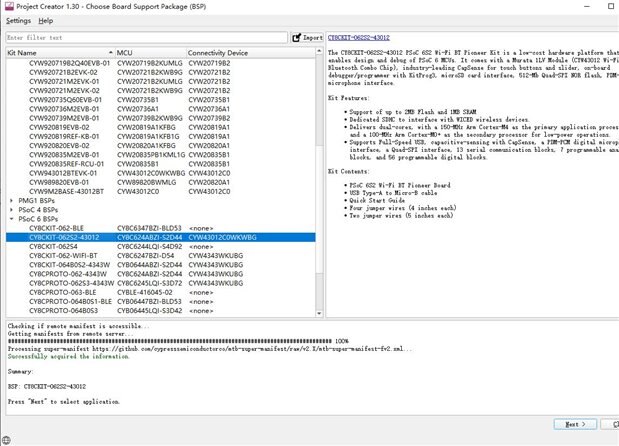The width and height of the screenshot is (619, 446).
Task: Select the CYW920721B2EVK-02 kit
Action: coord(63,72)
